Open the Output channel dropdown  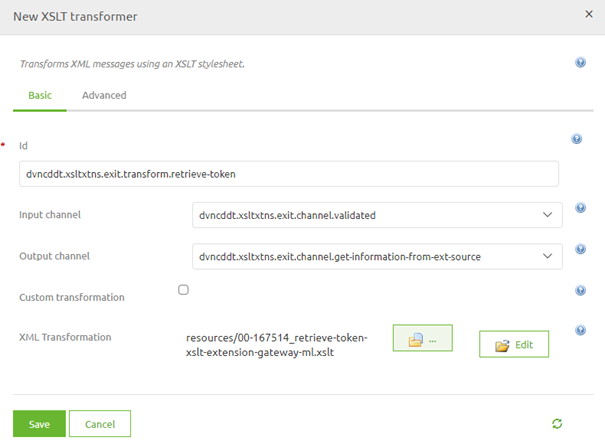tap(377, 256)
